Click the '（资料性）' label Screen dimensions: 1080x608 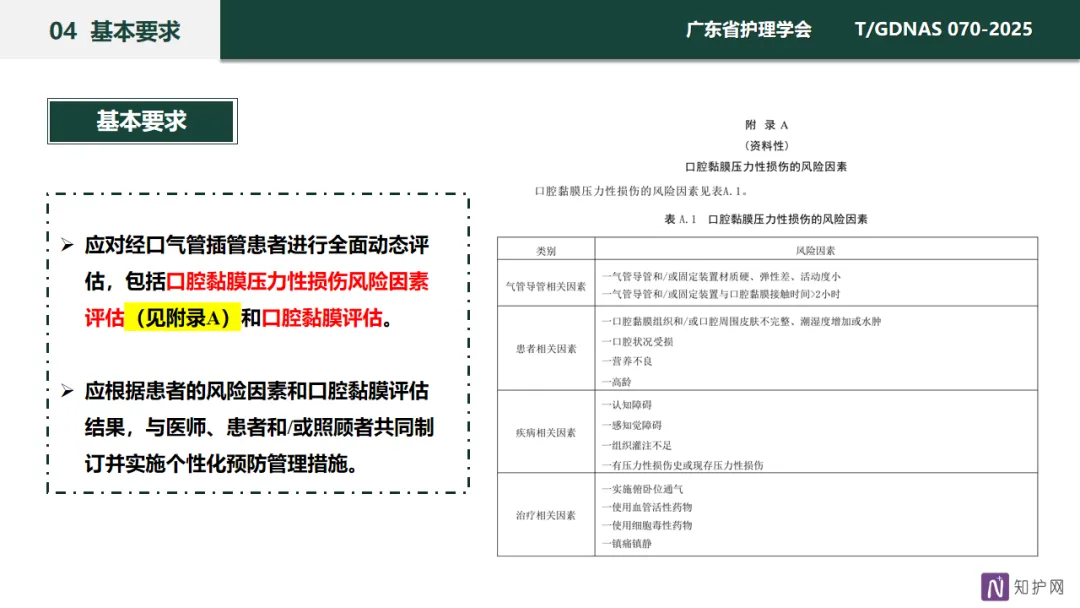click(767, 145)
